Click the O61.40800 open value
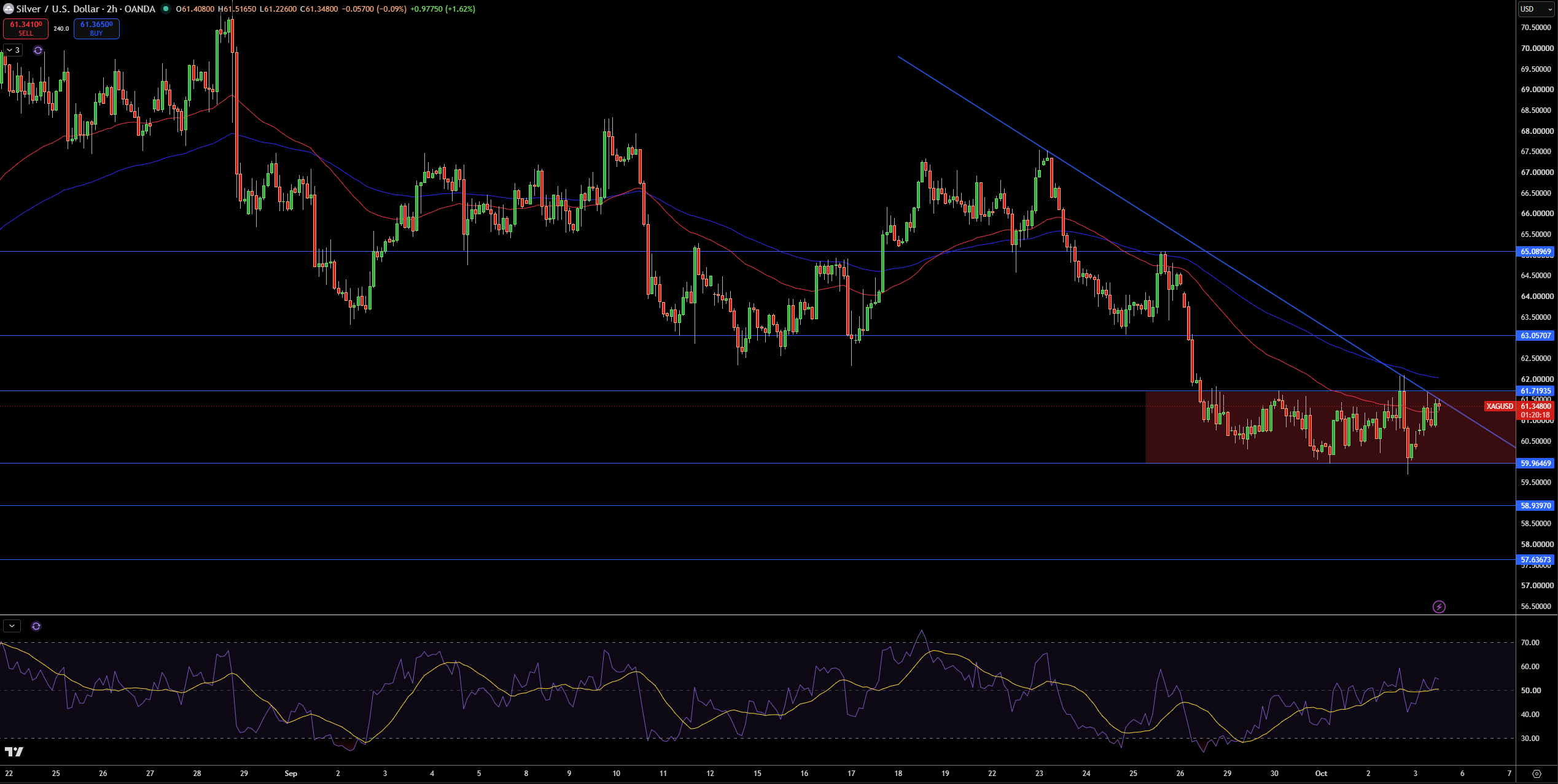This screenshot has height=784, width=1558. point(195,9)
